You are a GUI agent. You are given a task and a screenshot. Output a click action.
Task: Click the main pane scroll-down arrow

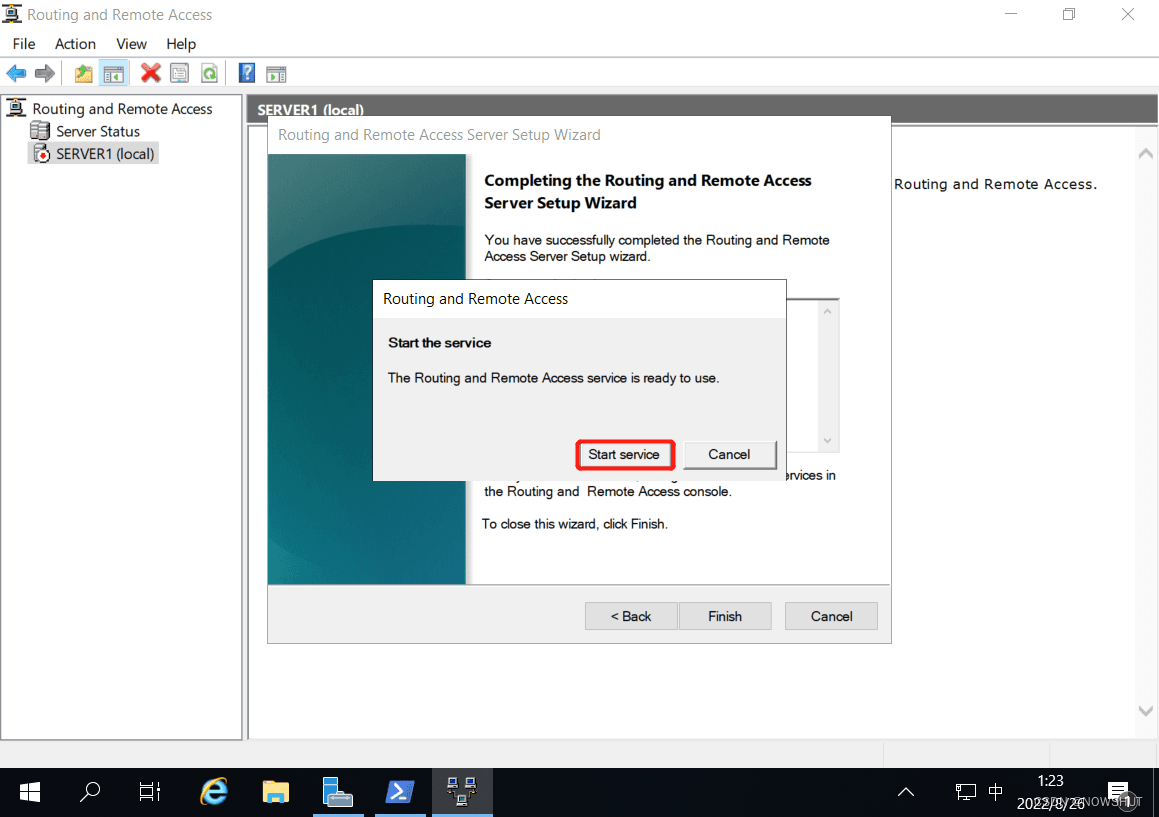(x=1145, y=711)
